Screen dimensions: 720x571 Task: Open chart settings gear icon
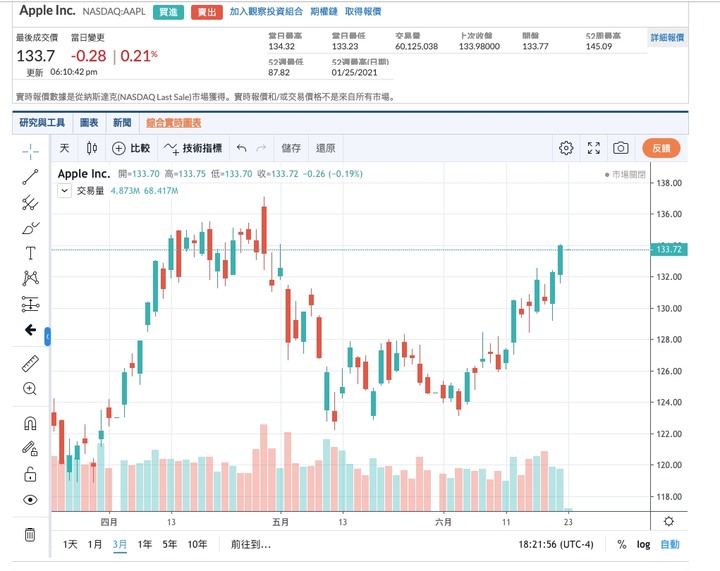[566, 148]
